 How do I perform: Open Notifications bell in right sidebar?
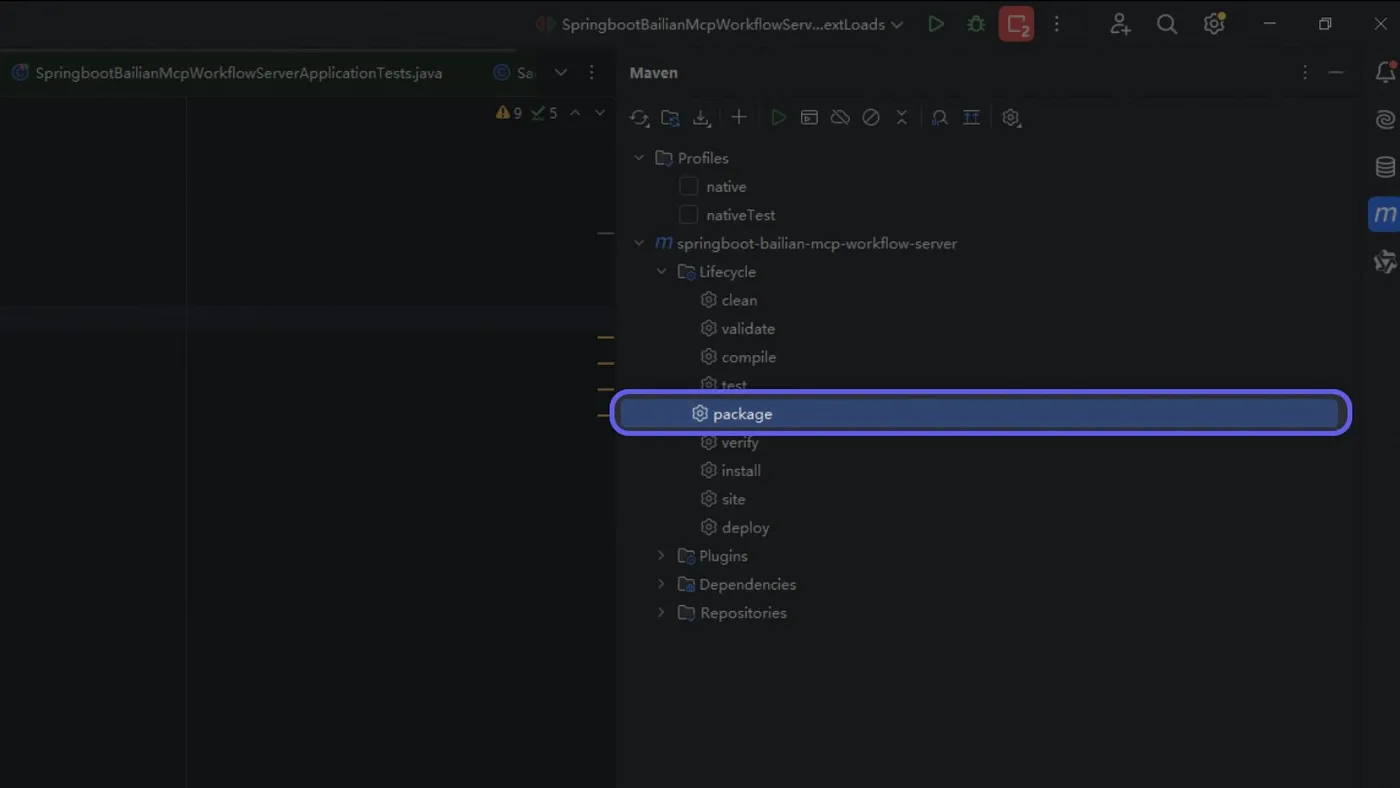pos(1385,72)
